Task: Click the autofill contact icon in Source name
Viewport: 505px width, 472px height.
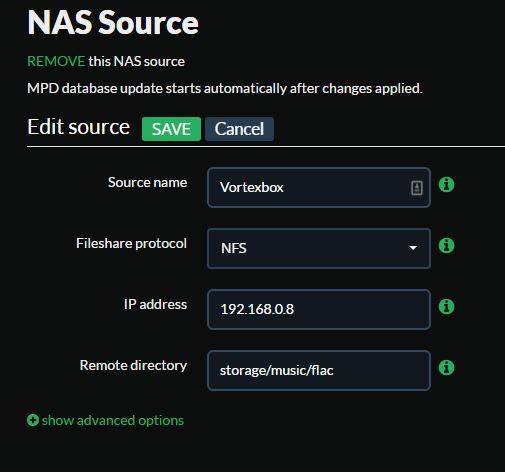Action: pyautogui.click(x=417, y=188)
